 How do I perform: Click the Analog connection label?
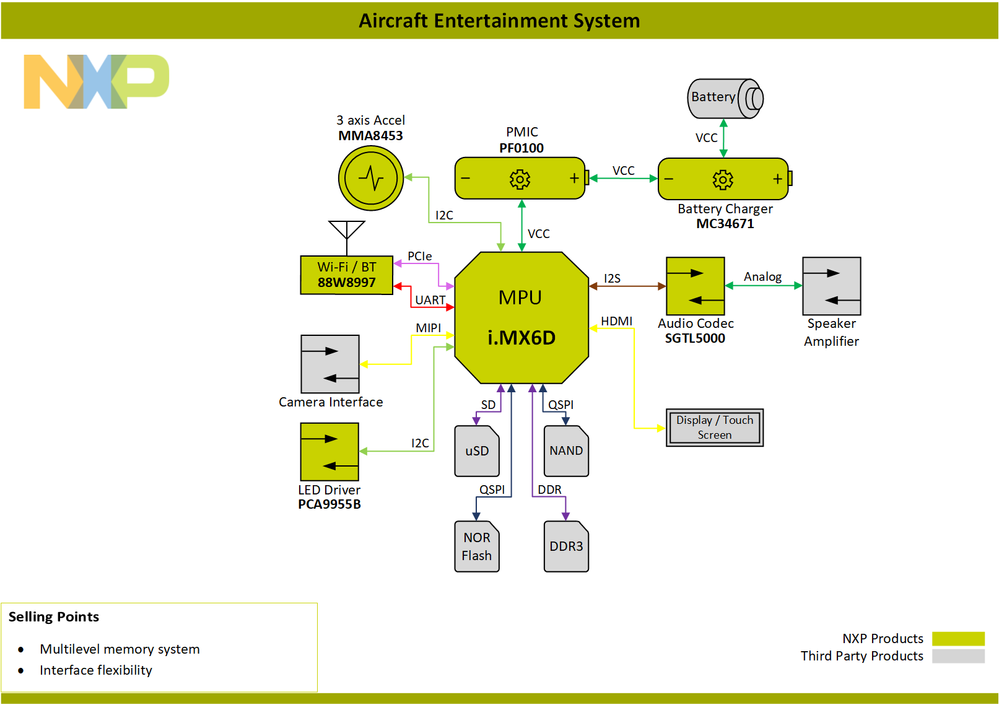[x=763, y=277]
